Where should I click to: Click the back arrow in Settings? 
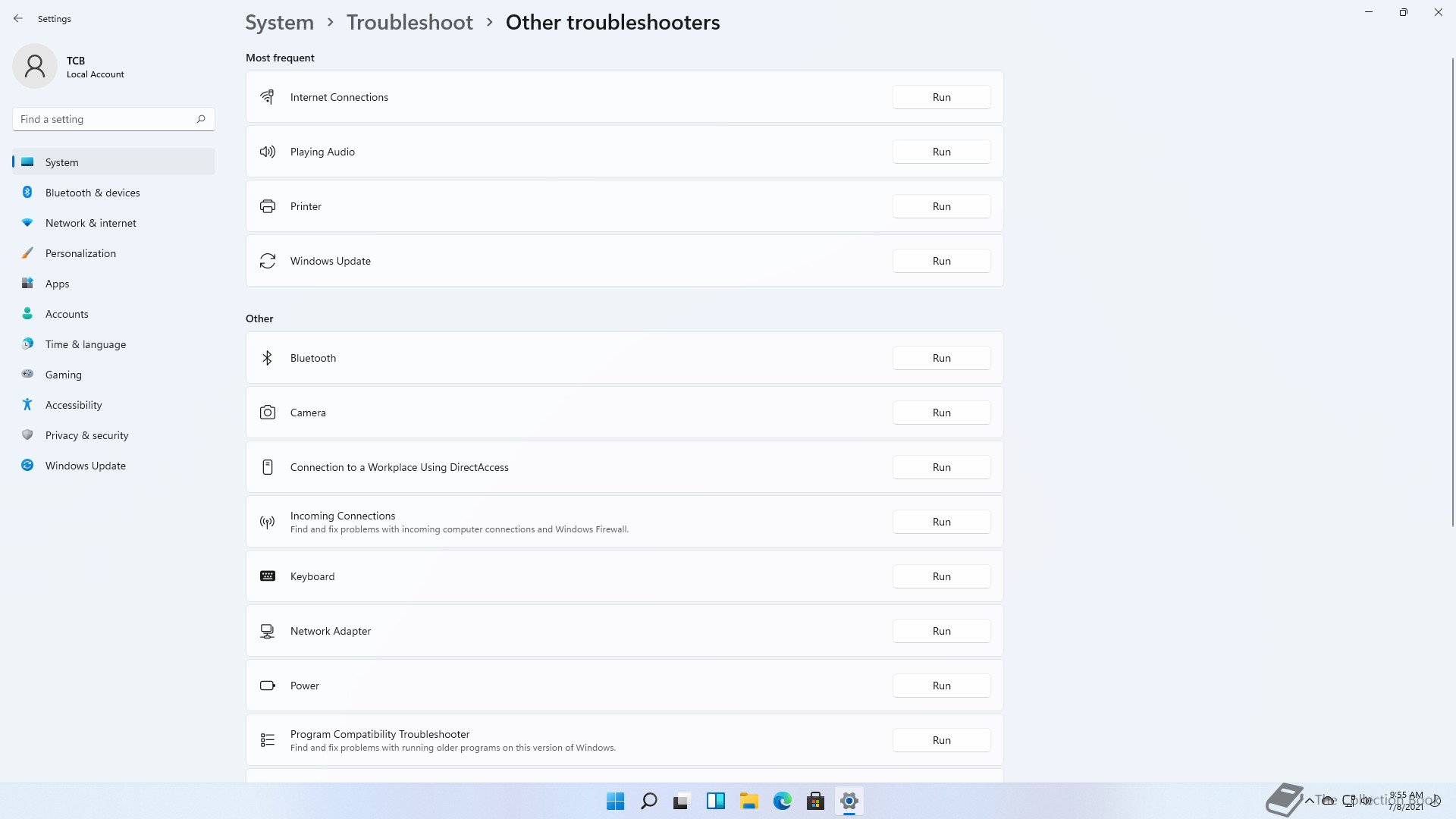(x=18, y=19)
